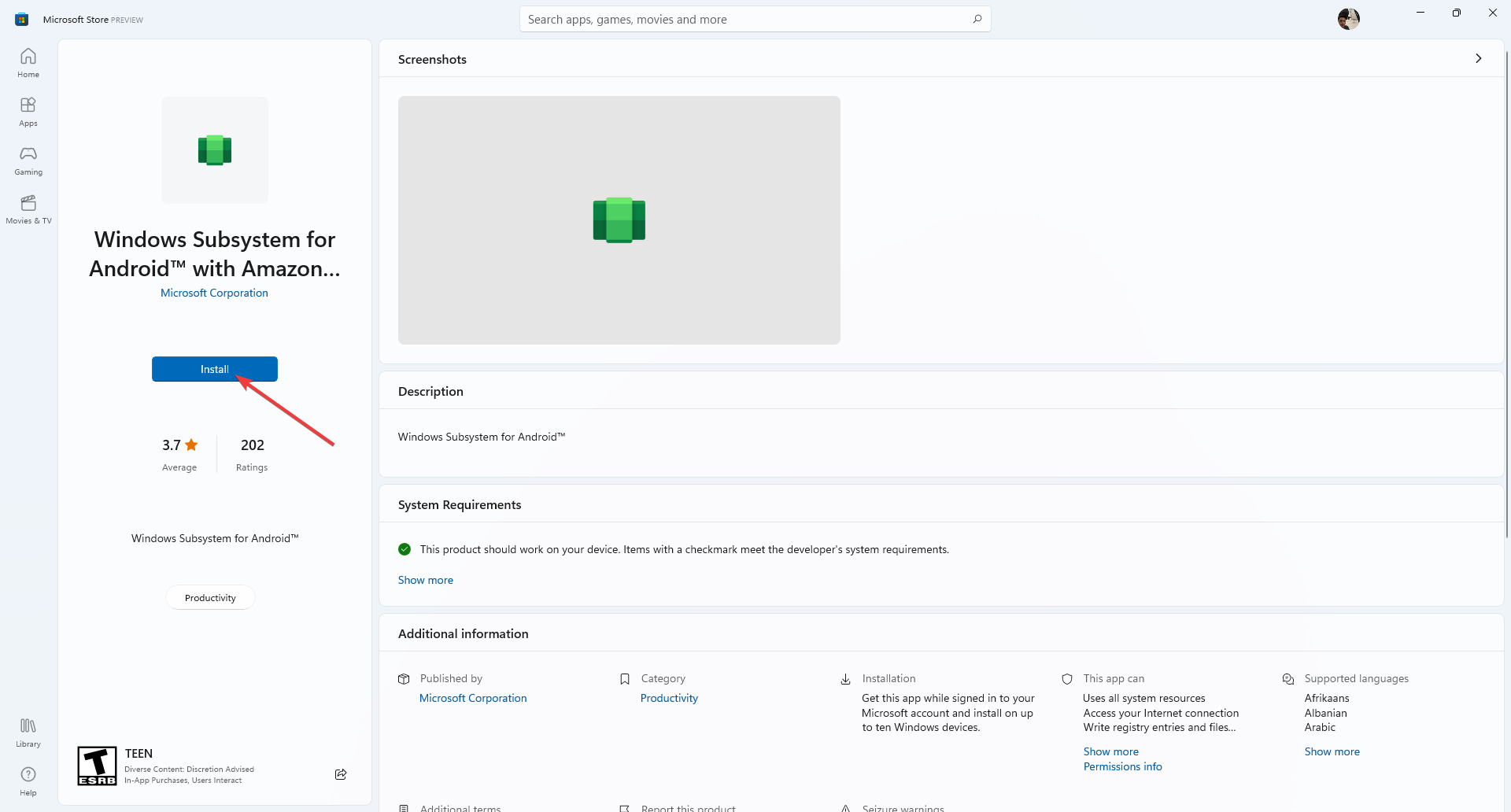
Task: Click the app title Windows Subsystem for Android
Action: click(x=215, y=253)
